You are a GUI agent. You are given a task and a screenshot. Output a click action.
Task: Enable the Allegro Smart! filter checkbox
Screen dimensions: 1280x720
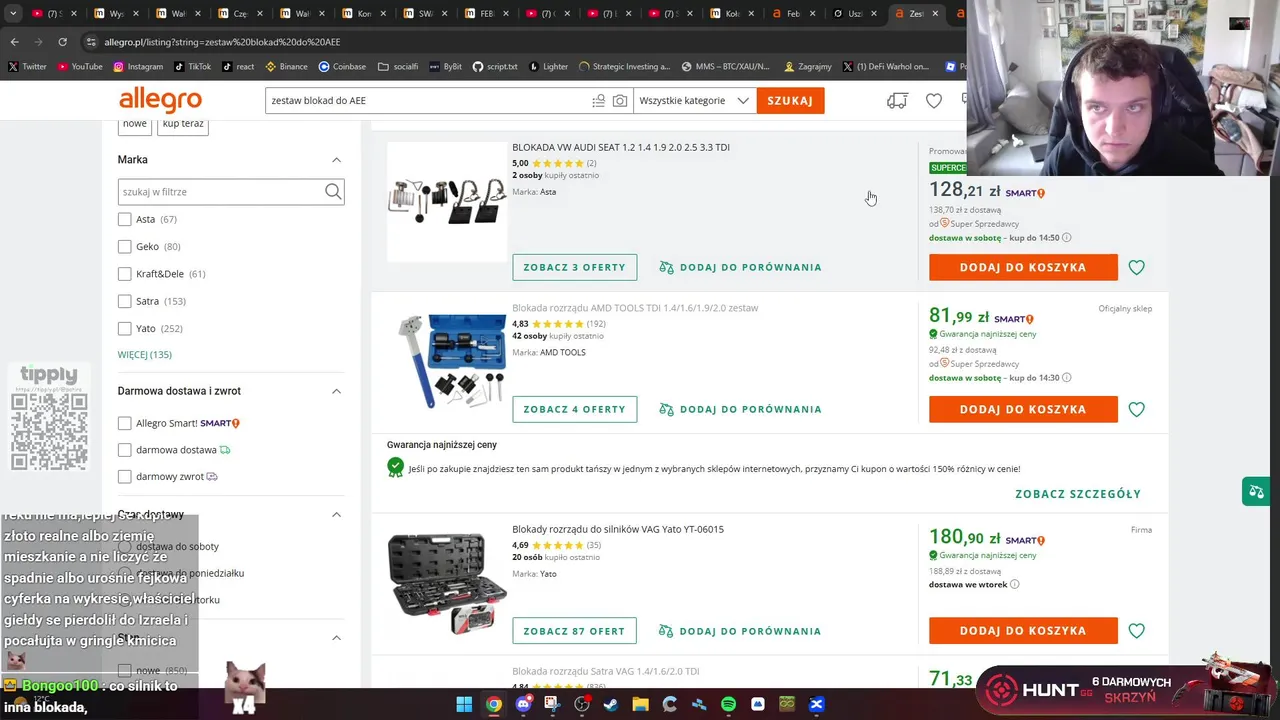[x=124, y=423]
